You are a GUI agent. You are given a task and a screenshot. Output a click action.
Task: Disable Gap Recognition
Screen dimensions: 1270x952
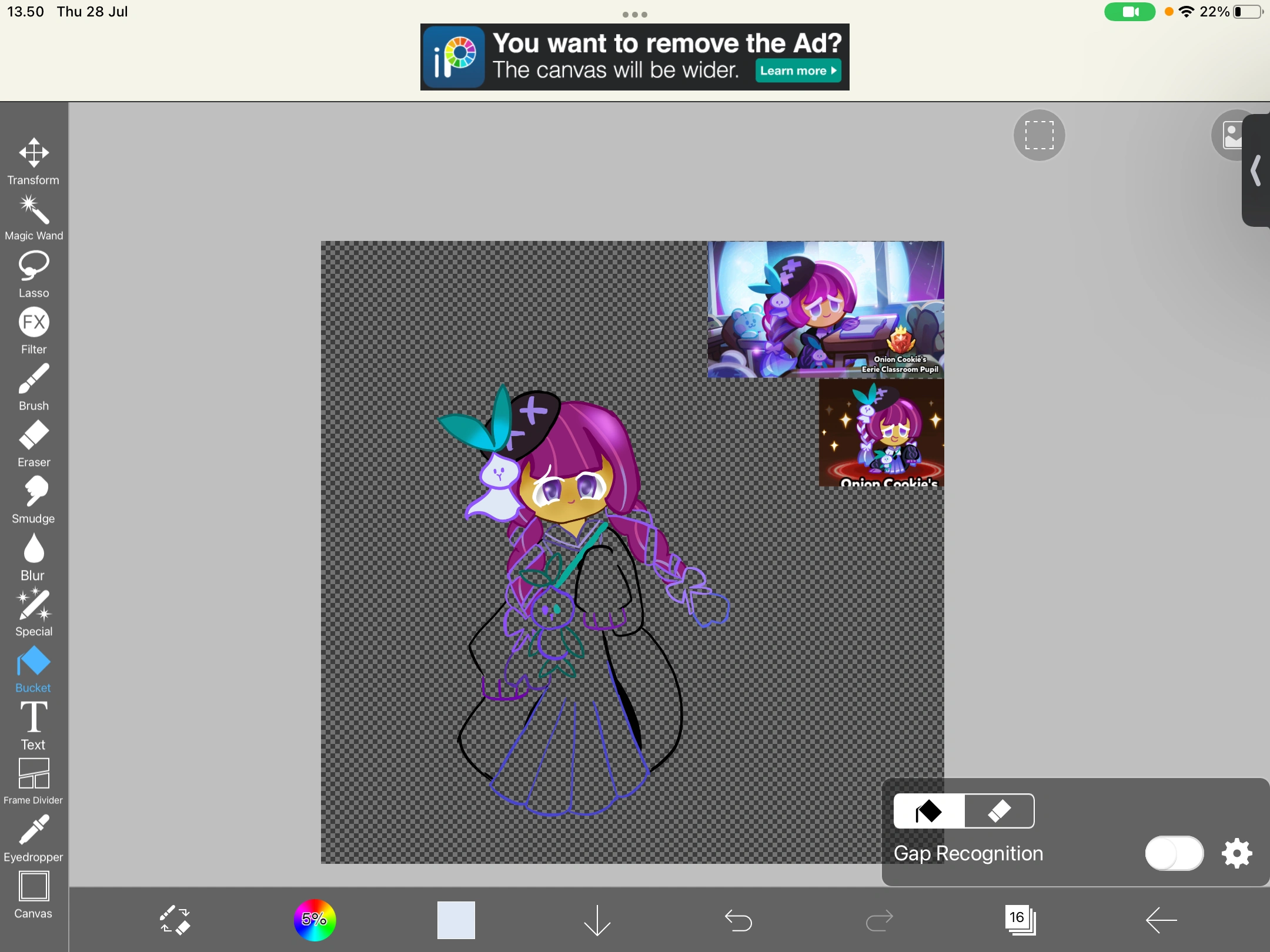click(1174, 853)
